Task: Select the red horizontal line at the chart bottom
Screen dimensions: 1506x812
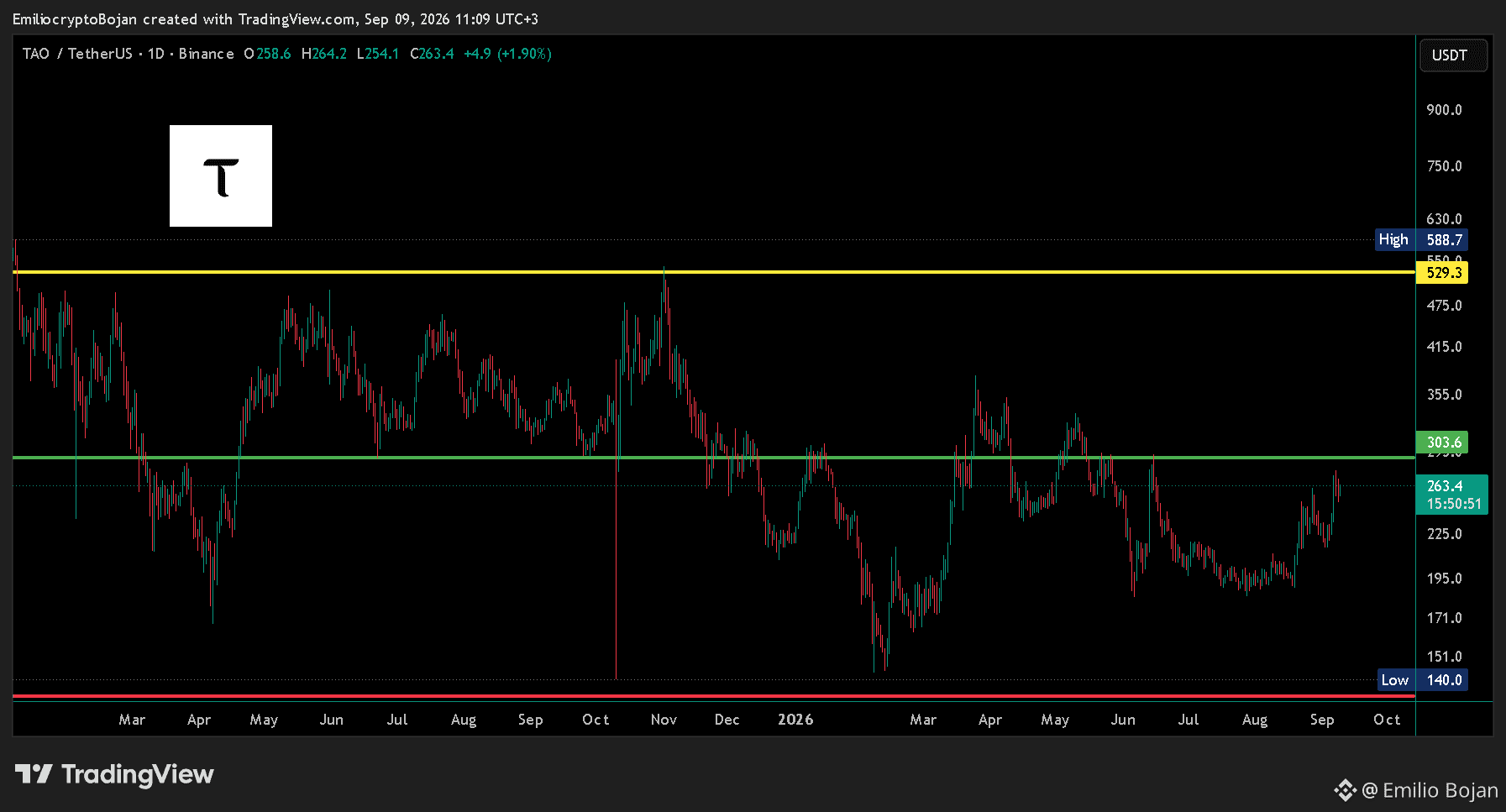Action: pyautogui.click(x=714, y=696)
